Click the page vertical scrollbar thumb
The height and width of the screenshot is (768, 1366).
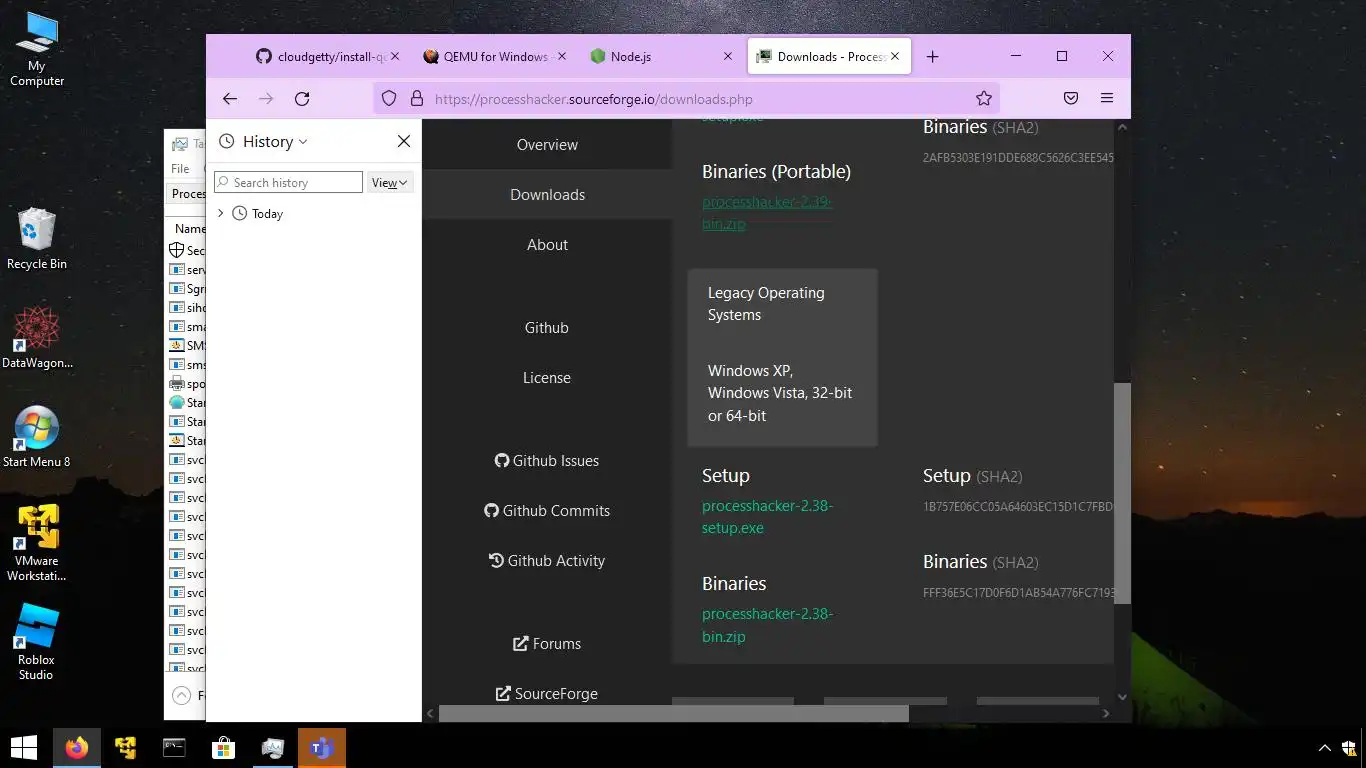(1122, 493)
